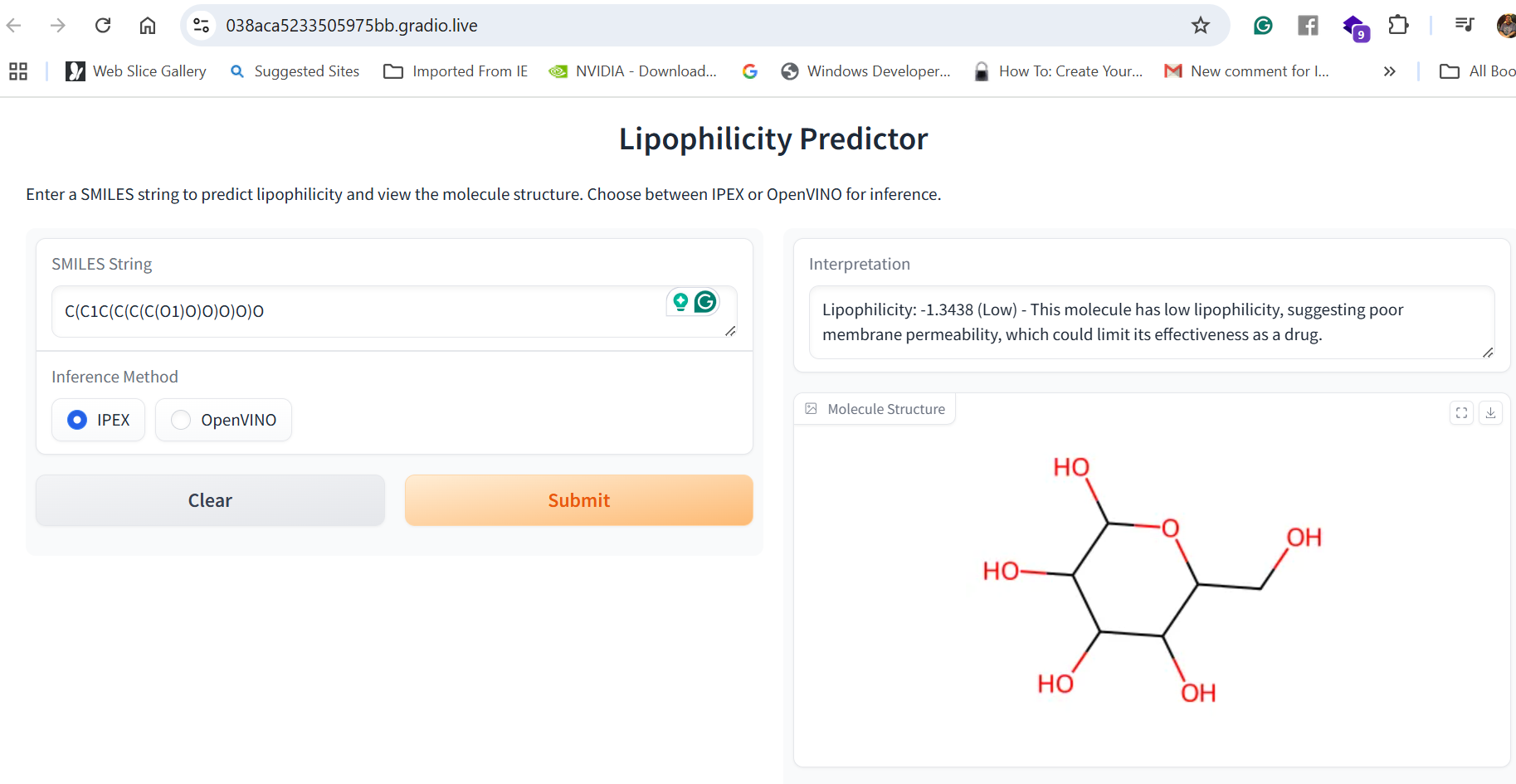
Task: Select the OpenVINO radio button
Action: (181, 420)
